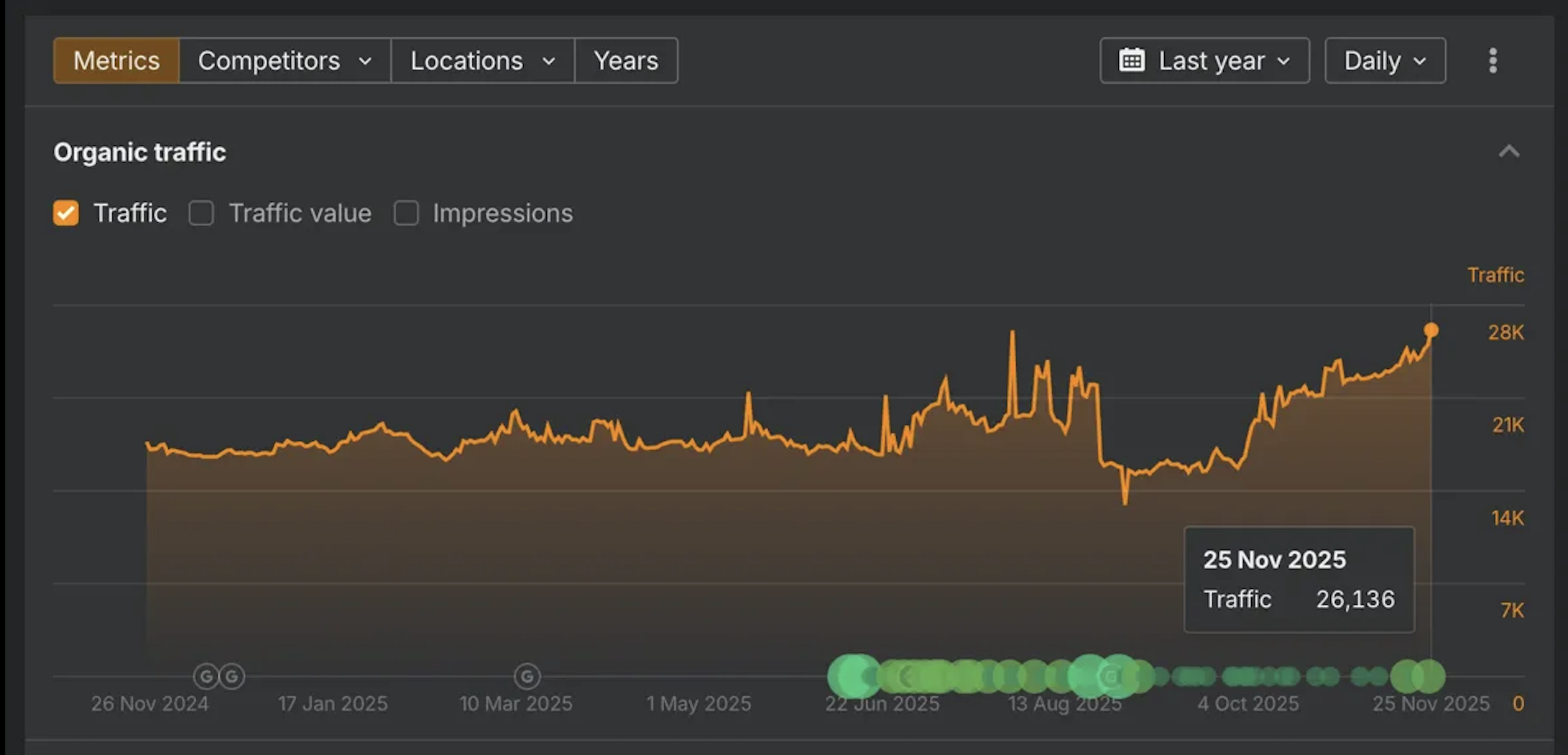Switch to the Years tab
The image size is (1568, 755).
pos(626,60)
